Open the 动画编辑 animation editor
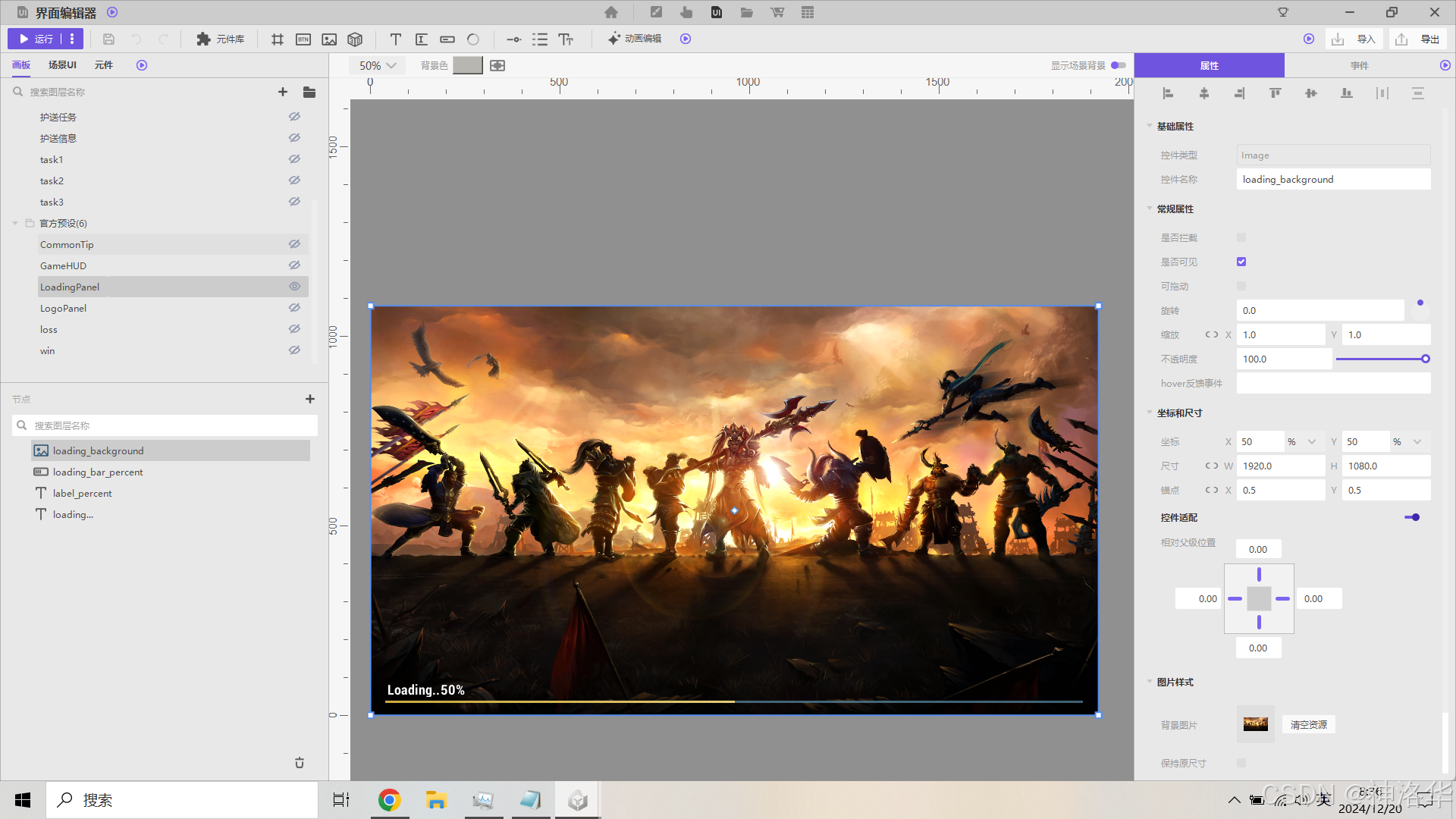Viewport: 1456px width, 819px height. (635, 39)
